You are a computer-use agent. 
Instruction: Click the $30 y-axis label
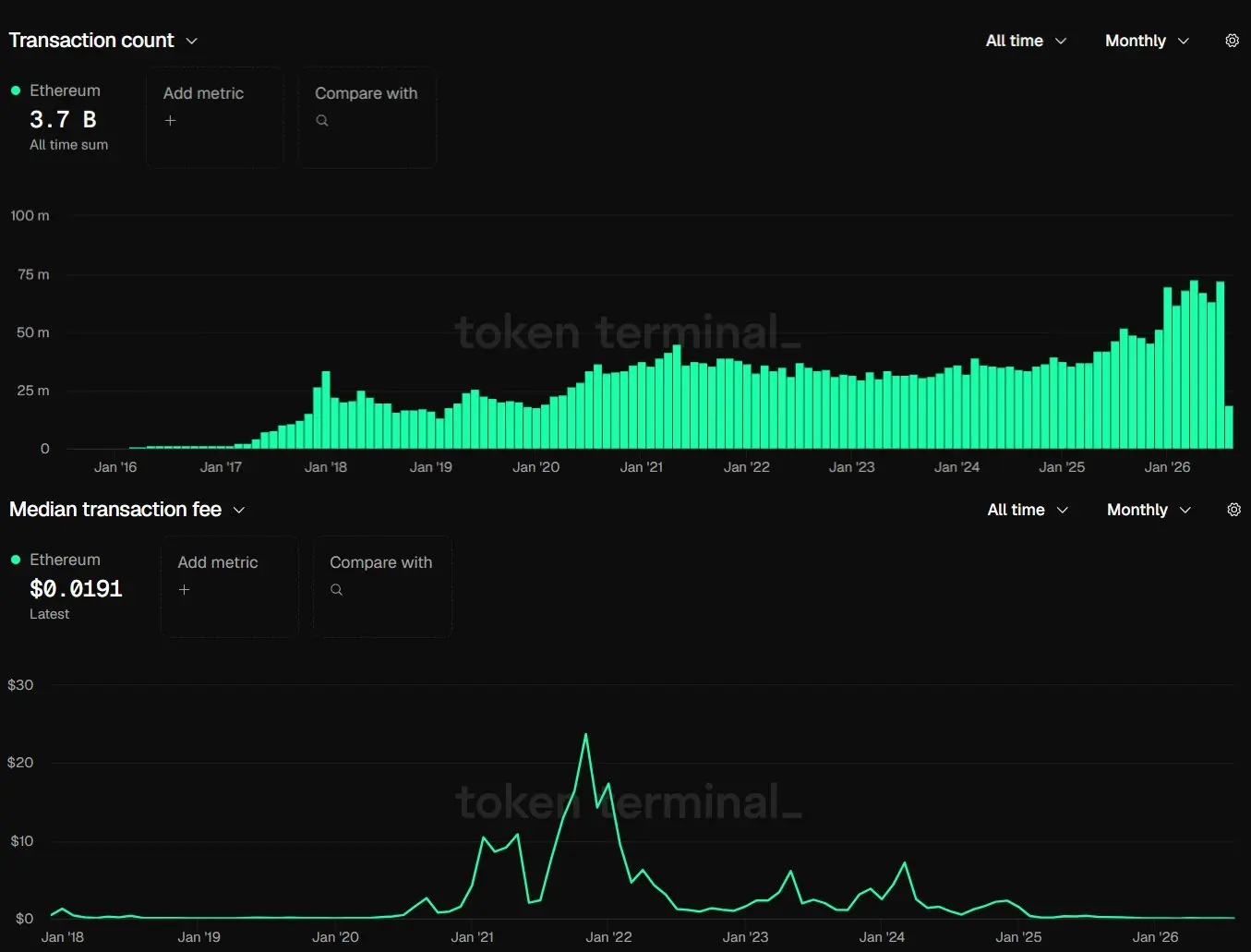[20, 685]
